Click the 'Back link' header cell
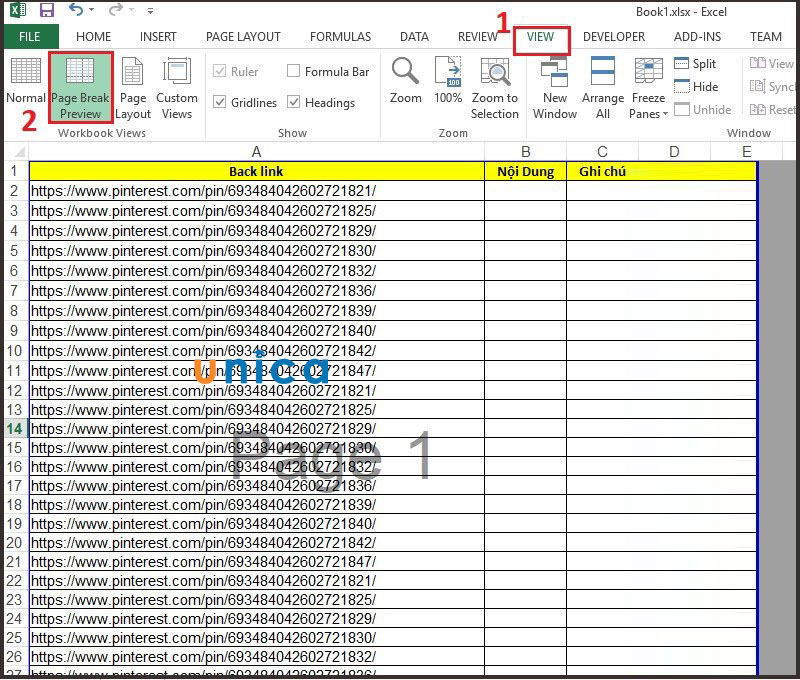The image size is (800, 680). pyautogui.click(x=257, y=171)
